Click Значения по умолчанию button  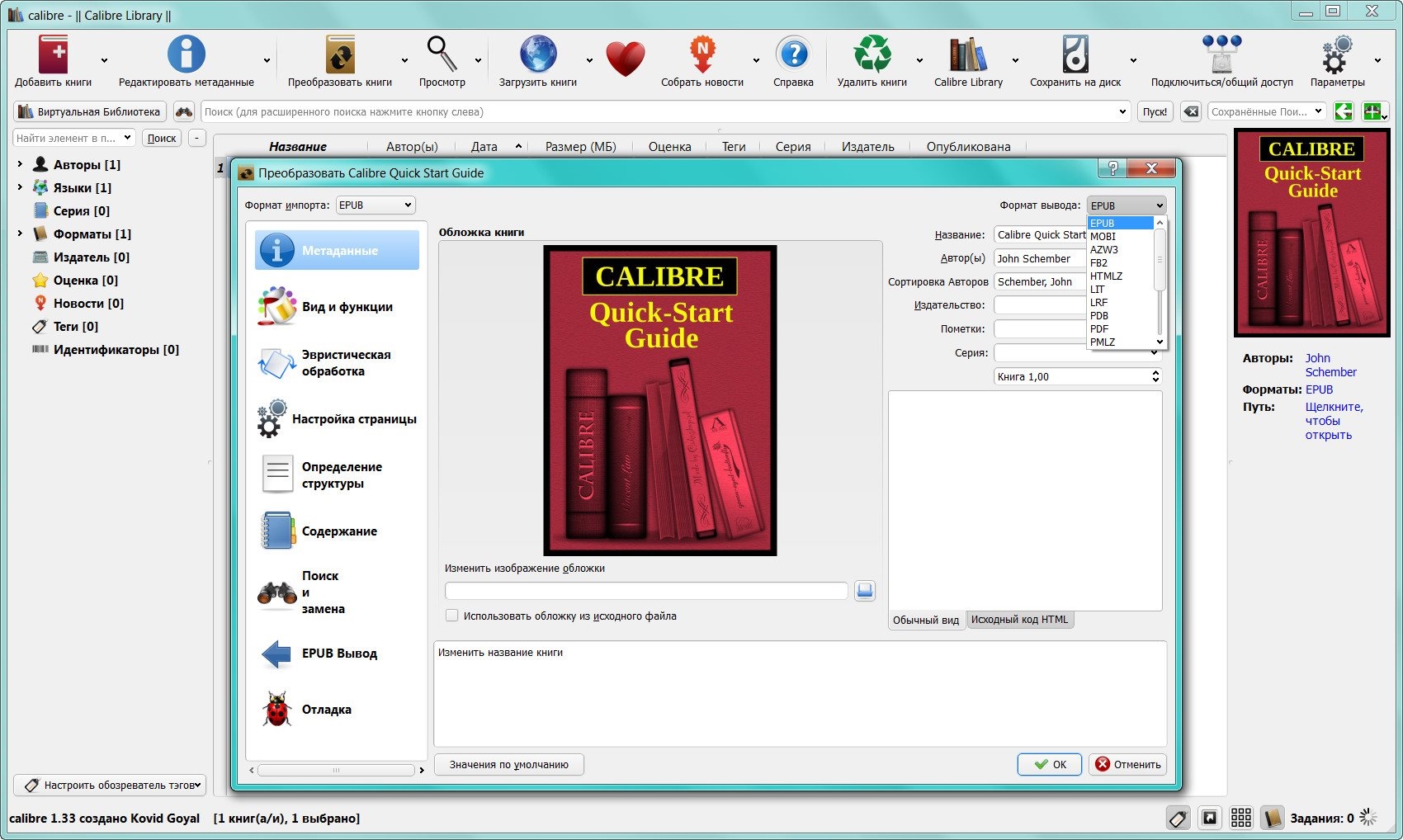pyautogui.click(x=508, y=764)
